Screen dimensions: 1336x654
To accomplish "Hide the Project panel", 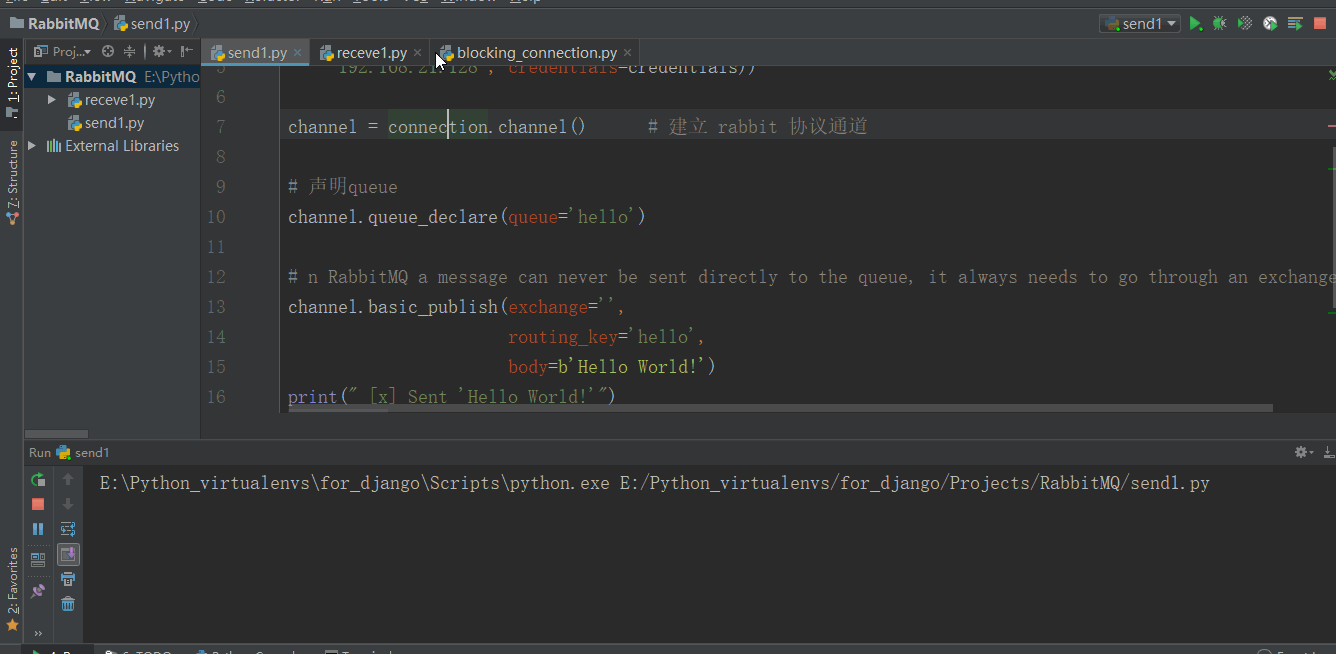I will tap(186, 51).
